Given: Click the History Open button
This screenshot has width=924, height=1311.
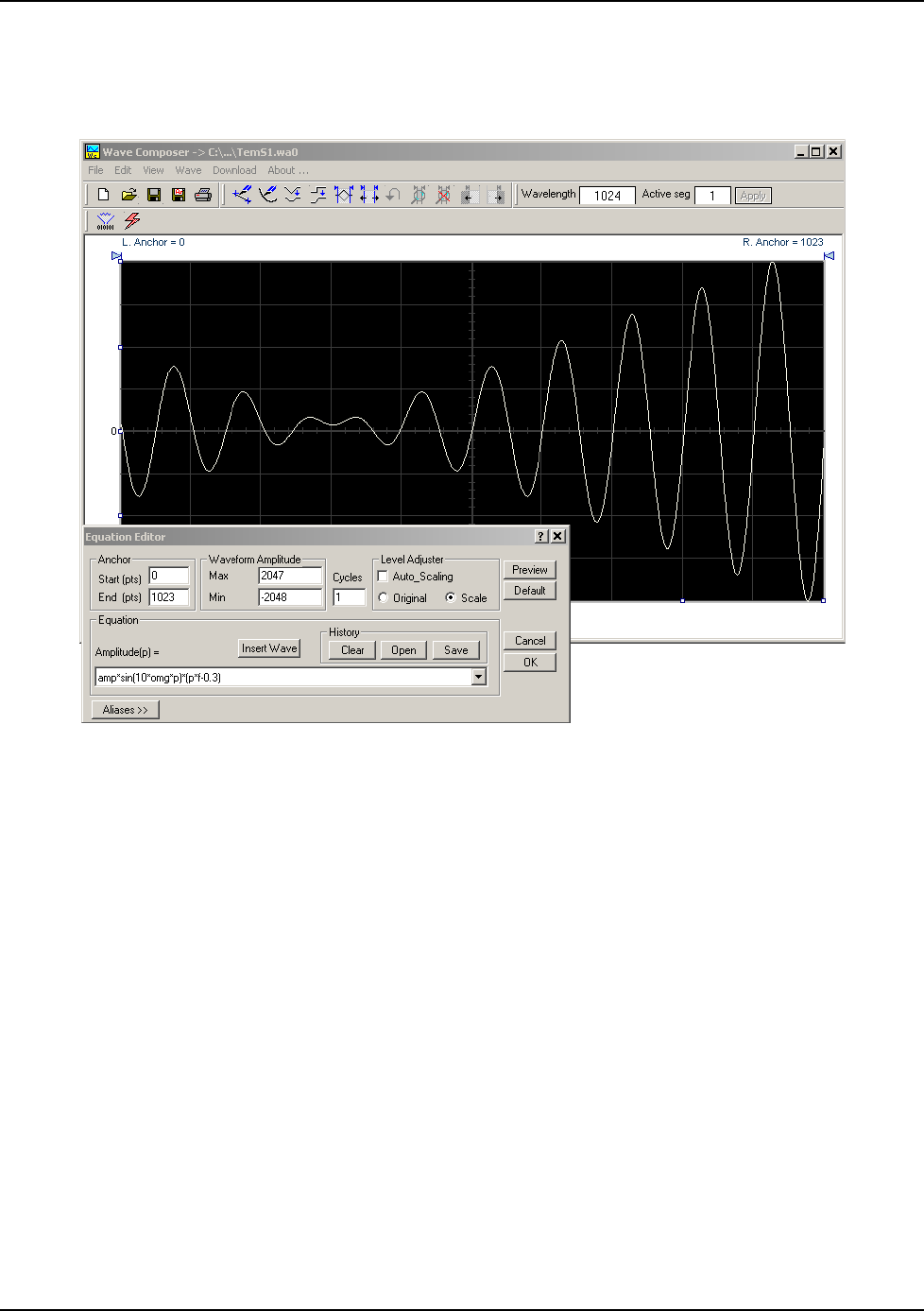Looking at the screenshot, I should pyautogui.click(x=403, y=650).
